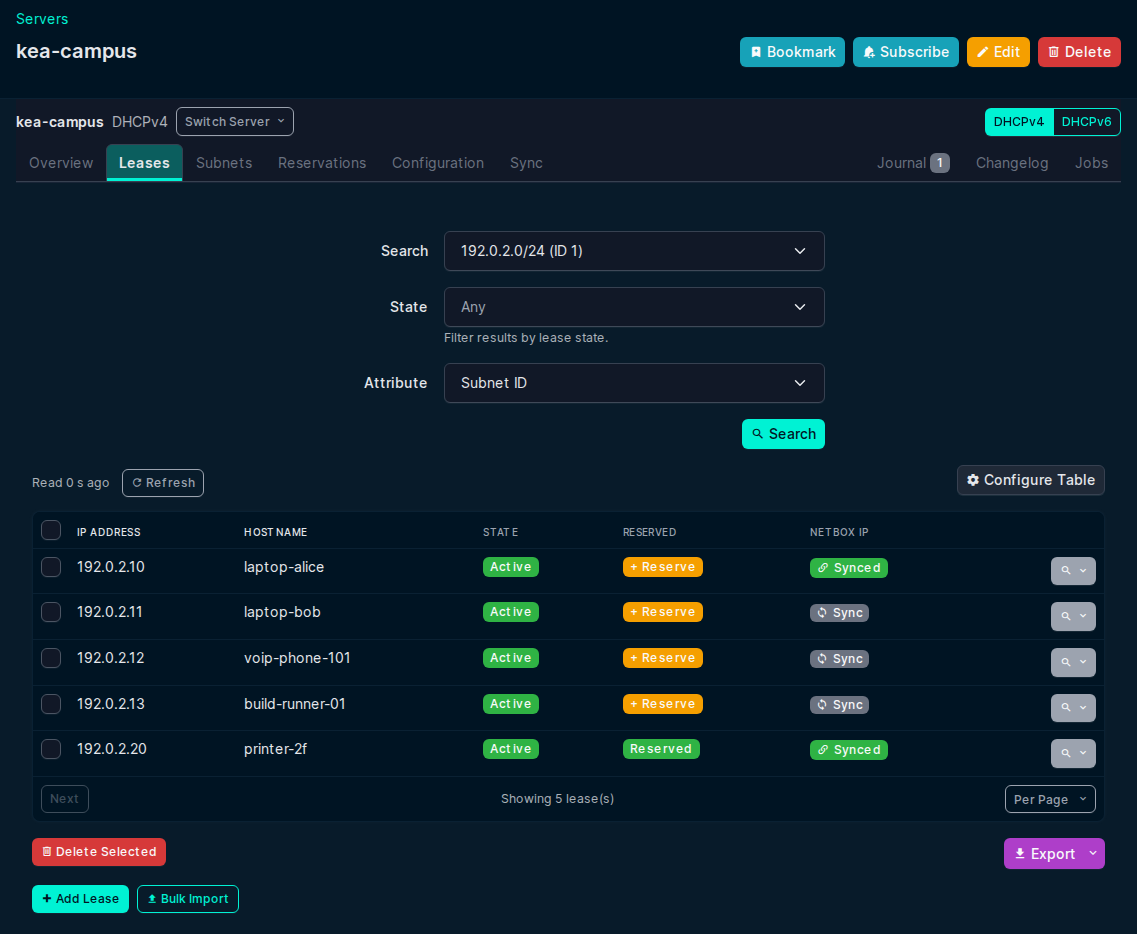Click IP address 192.0.2.12
The width and height of the screenshot is (1137, 934).
[111, 658]
